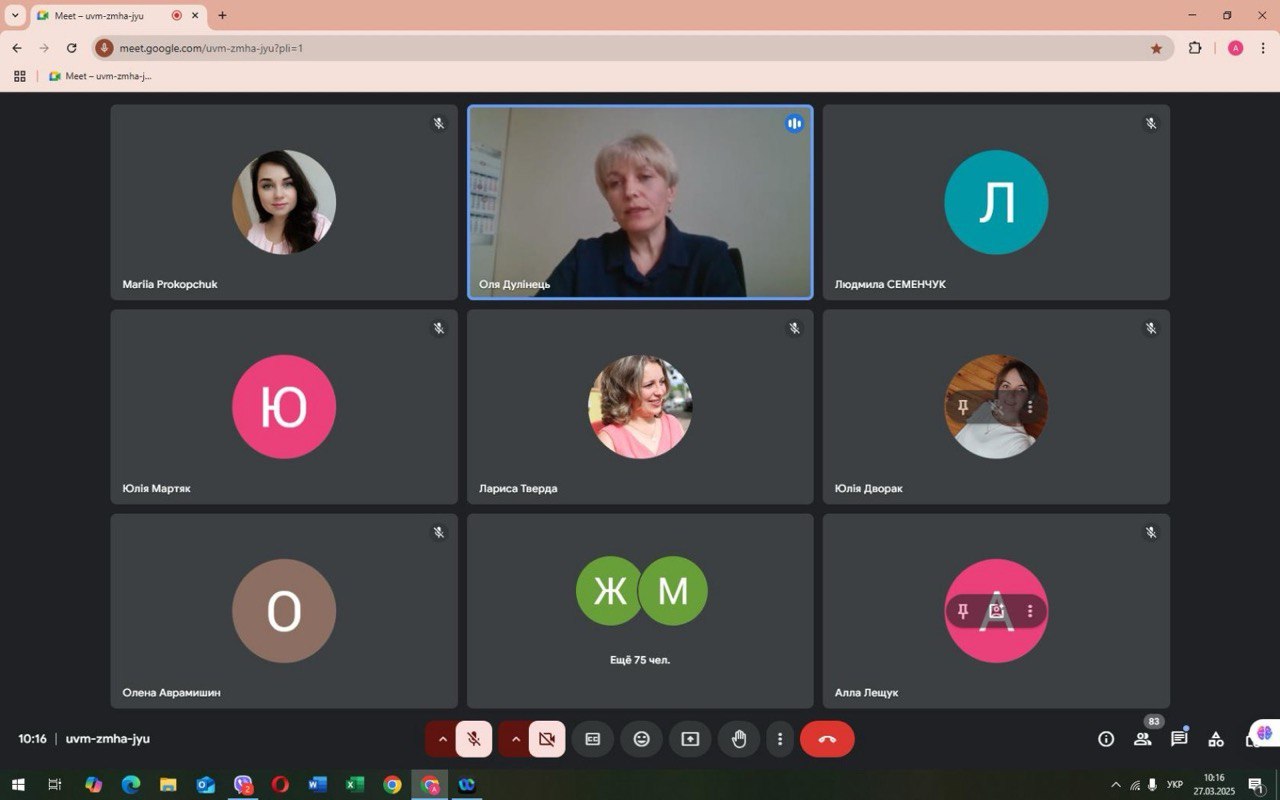This screenshot has height=800, width=1280.
Task: Click Людмила СЕМЕНЧУК avatar letter Л
Action: point(996,202)
